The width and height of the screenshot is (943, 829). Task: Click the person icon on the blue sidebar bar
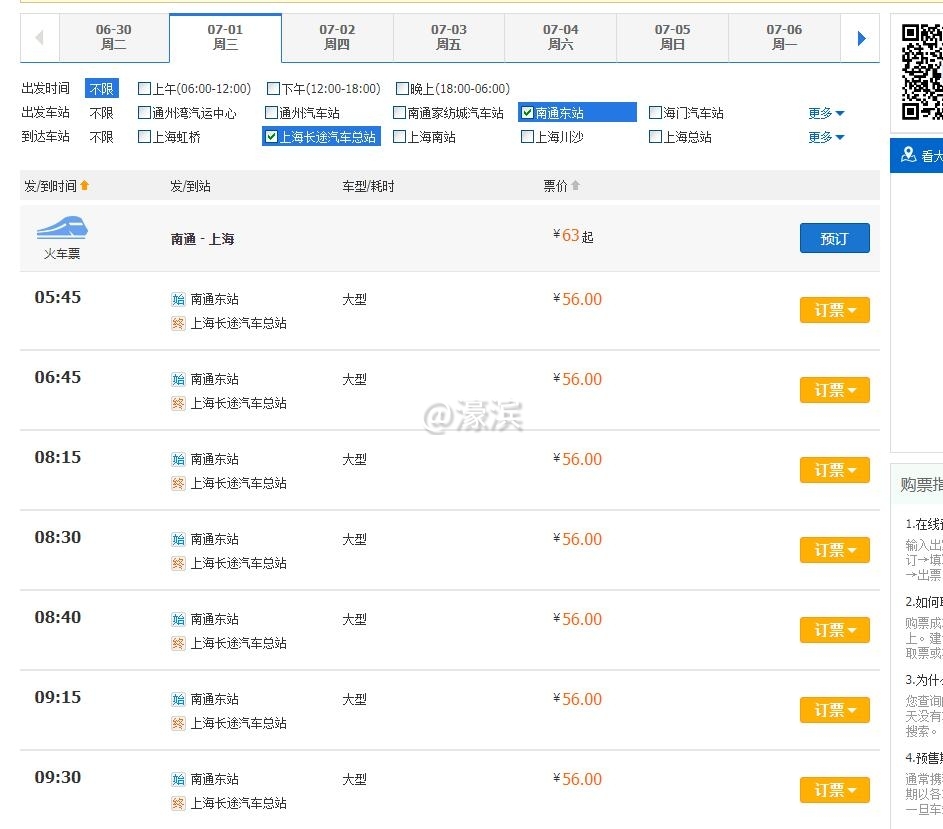(x=908, y=155)
